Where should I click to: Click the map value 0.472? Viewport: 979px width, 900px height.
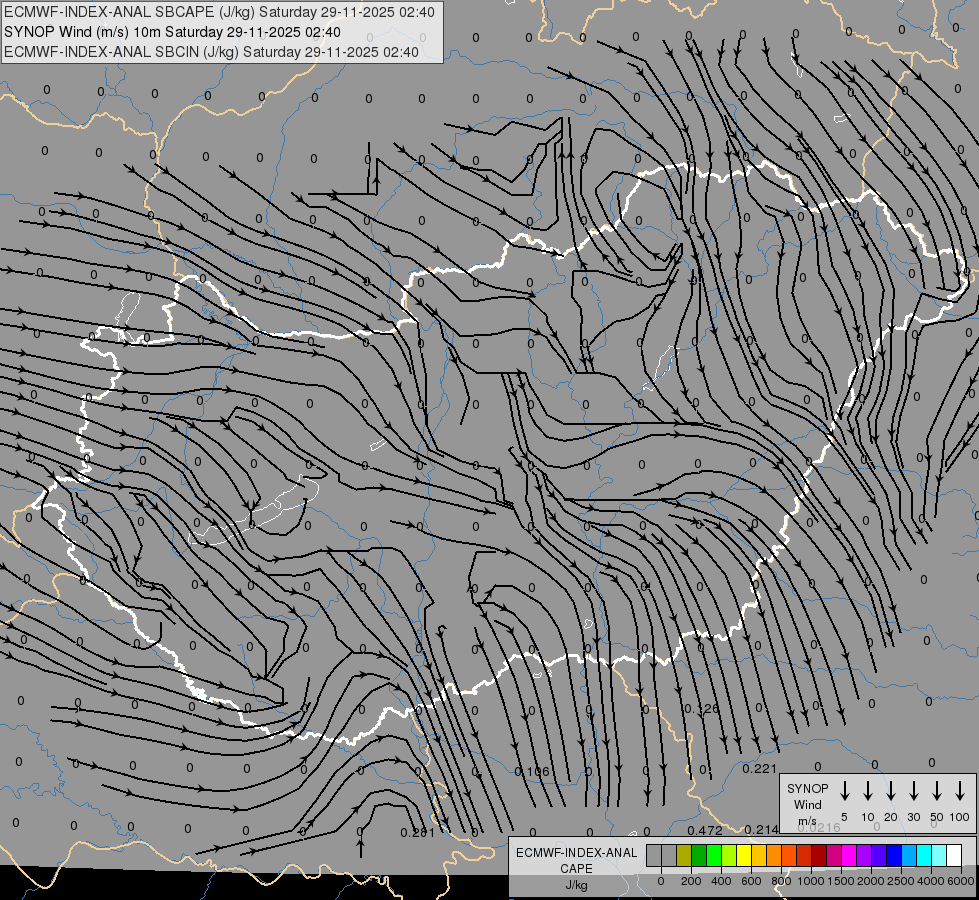(x=705, y=830)
